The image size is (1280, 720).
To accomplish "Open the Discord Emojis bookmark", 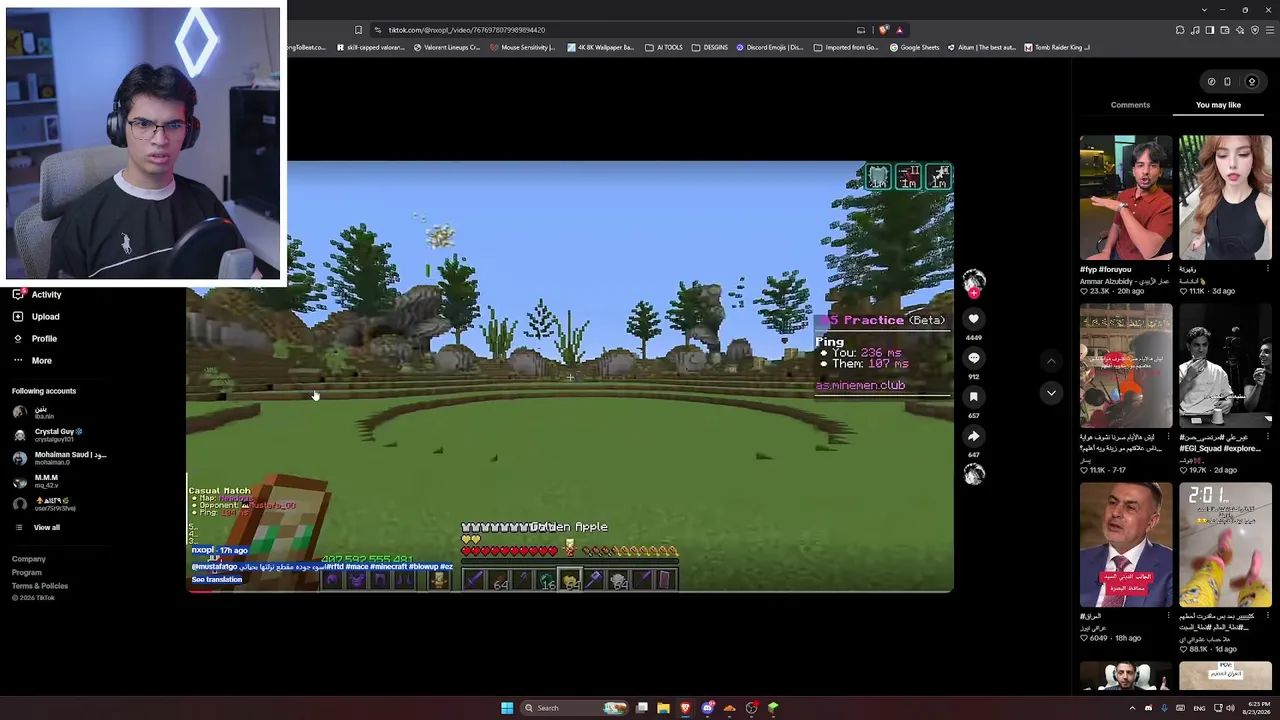I will coord(770,47).
